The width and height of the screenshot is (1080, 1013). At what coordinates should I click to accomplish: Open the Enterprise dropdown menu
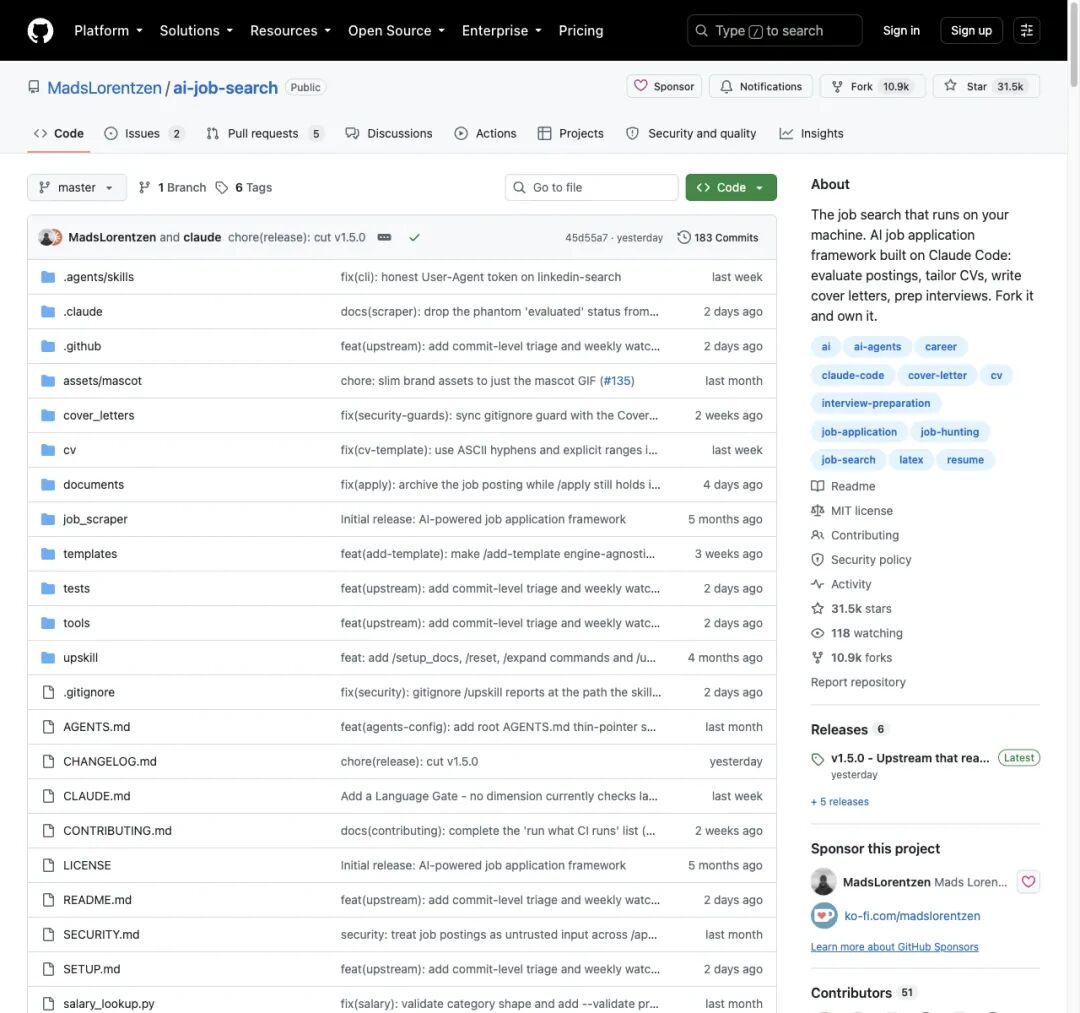pyautogui.click(x=502, y=31)
